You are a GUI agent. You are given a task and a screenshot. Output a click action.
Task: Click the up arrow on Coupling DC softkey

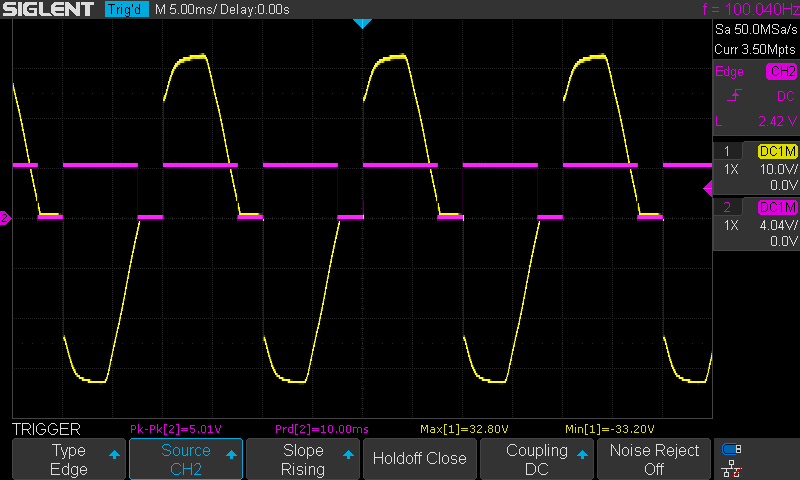point(582,454)
